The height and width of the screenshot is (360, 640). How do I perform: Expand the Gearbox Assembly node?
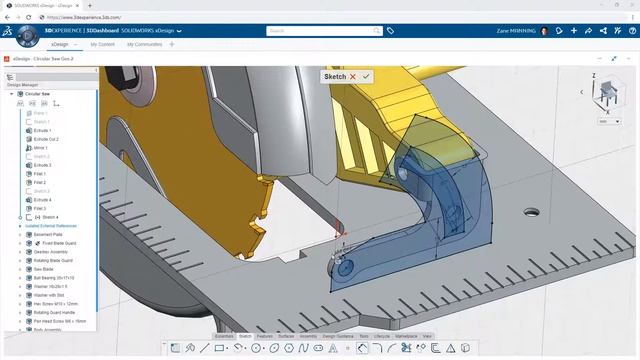pyautogui.click(x=20, y=252)
